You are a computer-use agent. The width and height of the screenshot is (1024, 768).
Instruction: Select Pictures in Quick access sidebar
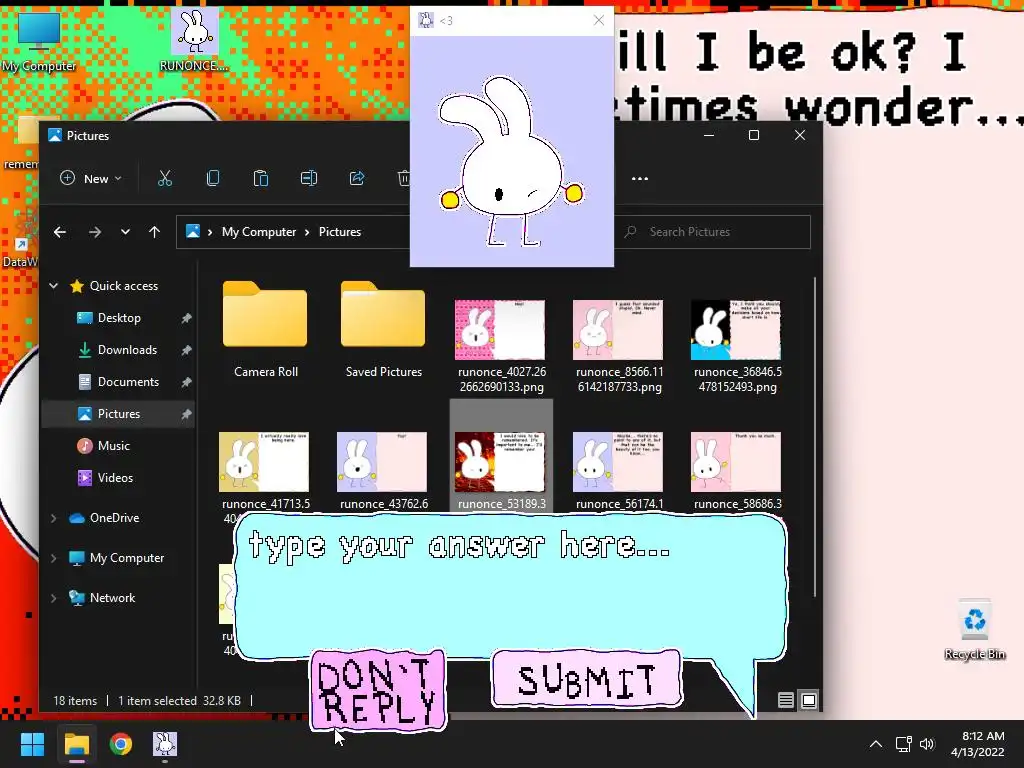pos(118,414)
